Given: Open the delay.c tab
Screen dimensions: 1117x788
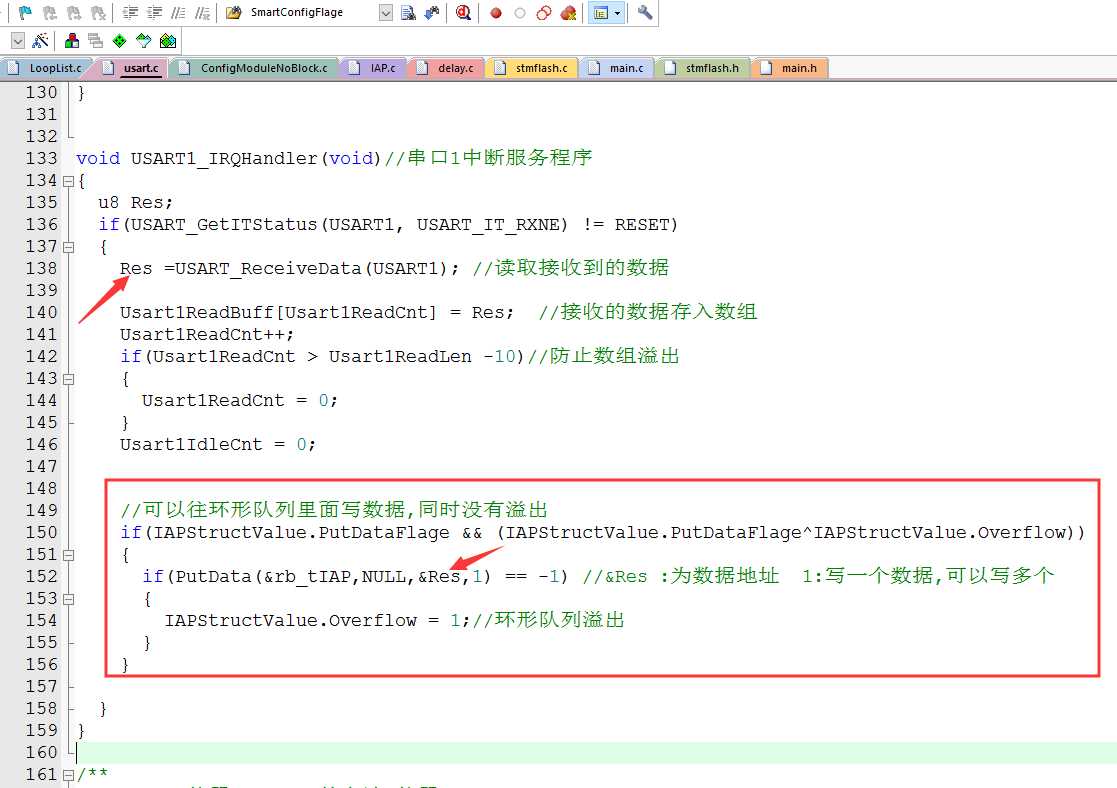Looking at the screenshot, I should (x=447, y=68).
